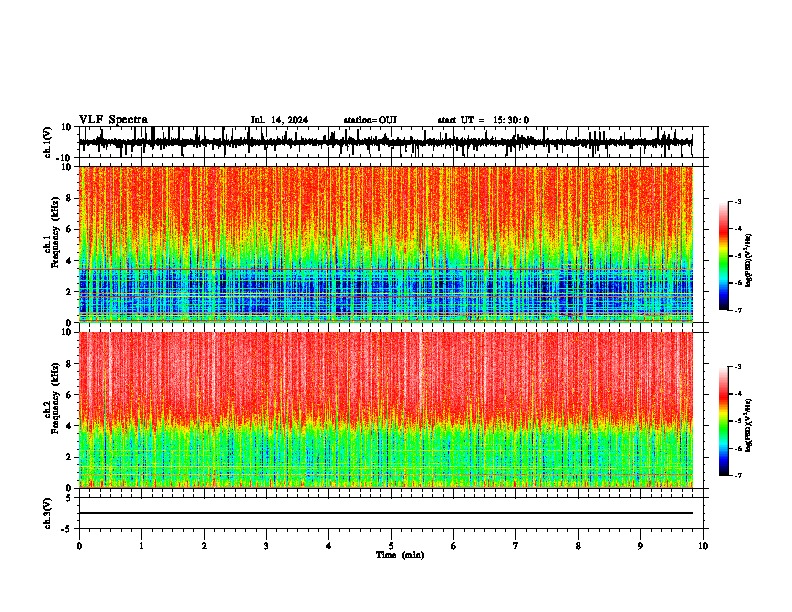Click the ch.1 voltage waveform trace
The image size is (792, 612).
385,142
